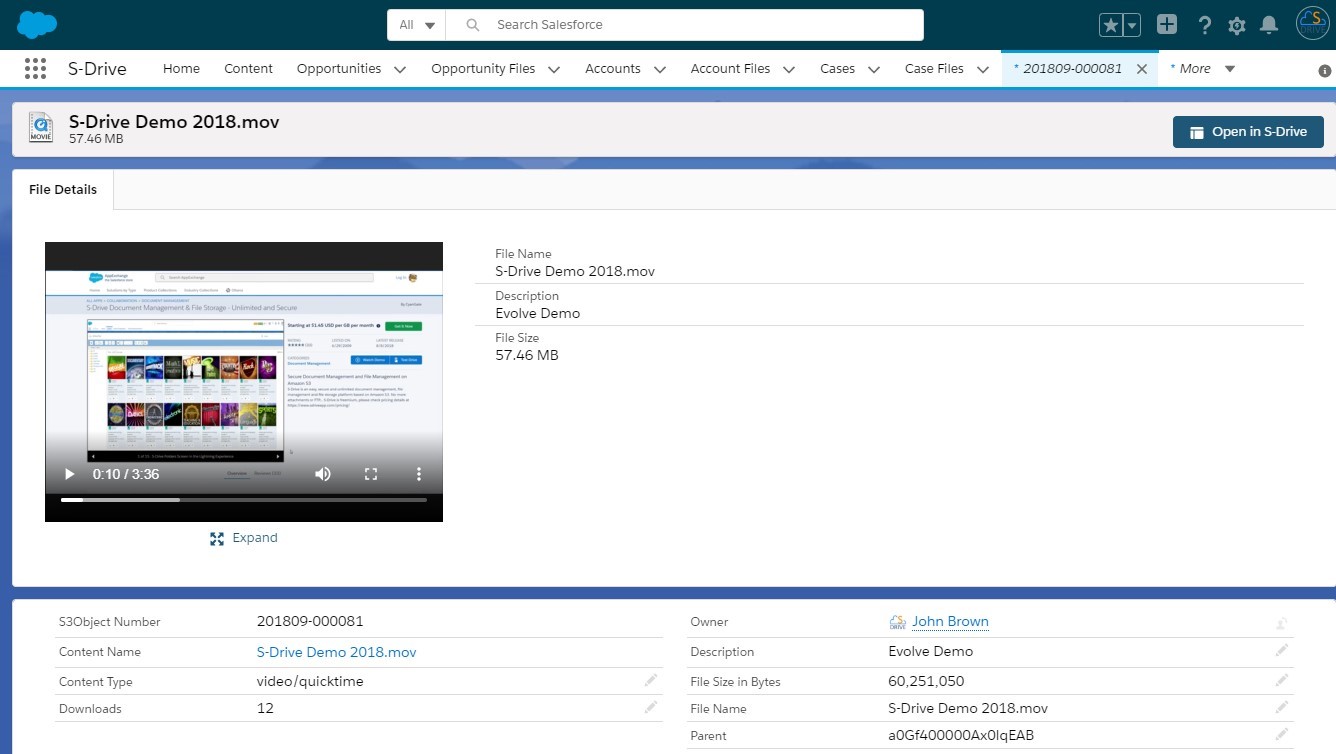1336x754 pixels.
Task: Expand the Opportunity Files dropdown chevron
Action: pos(554,70)
